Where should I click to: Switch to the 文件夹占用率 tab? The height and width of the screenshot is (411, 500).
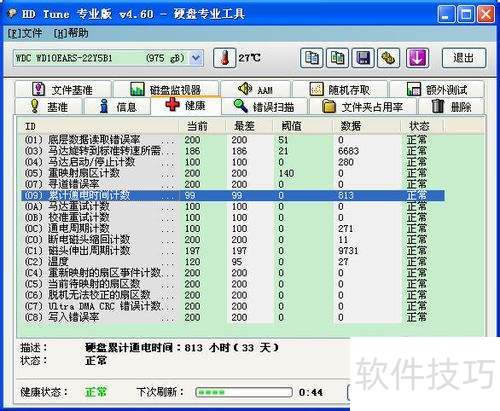click(363, 107)
